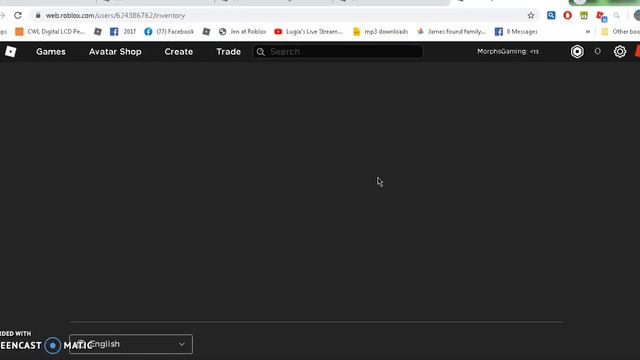
Task: Open the grey magnifier extension icon
Action: (616, 16)
